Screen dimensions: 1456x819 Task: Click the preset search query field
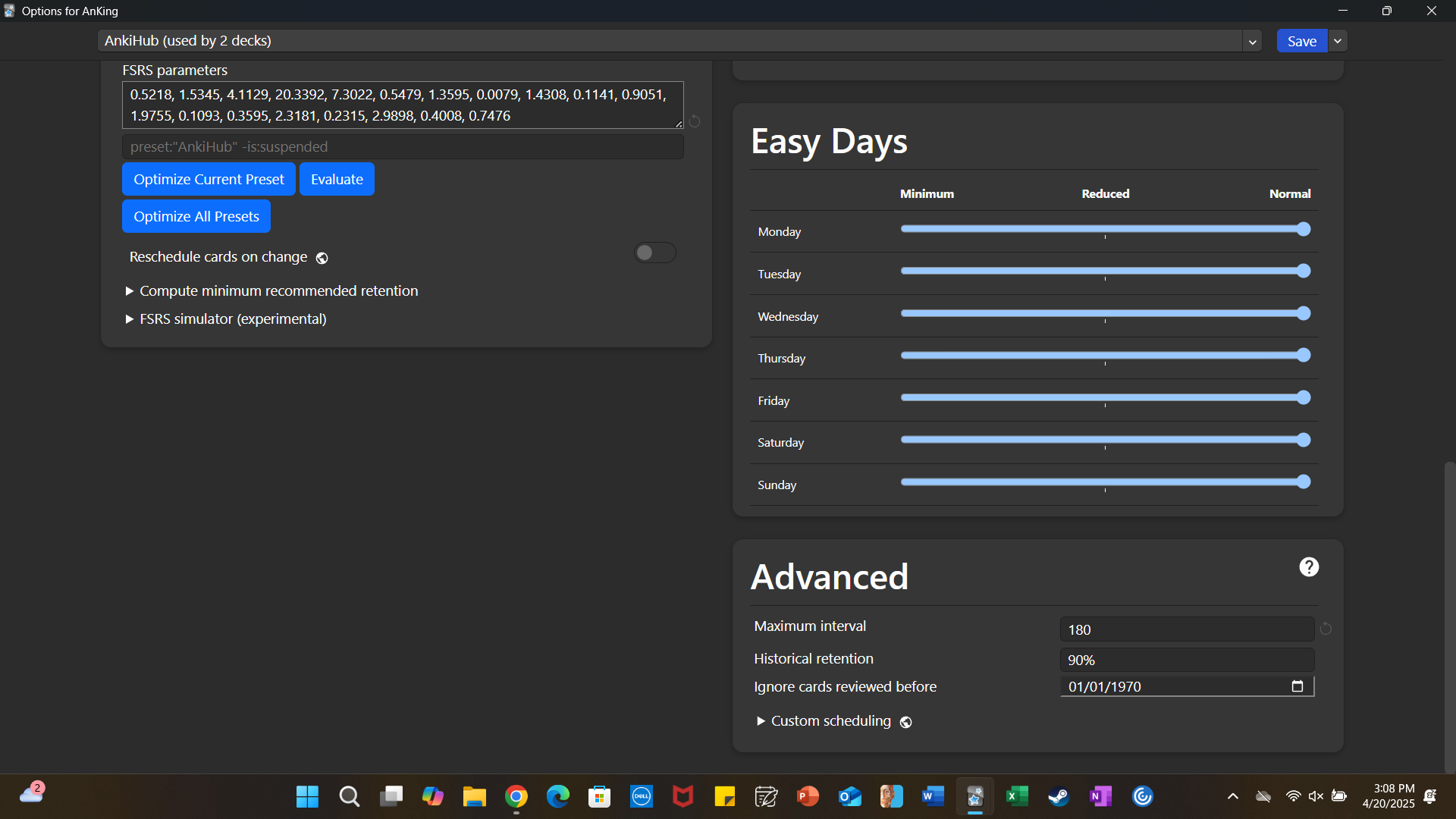click(403, 146)
